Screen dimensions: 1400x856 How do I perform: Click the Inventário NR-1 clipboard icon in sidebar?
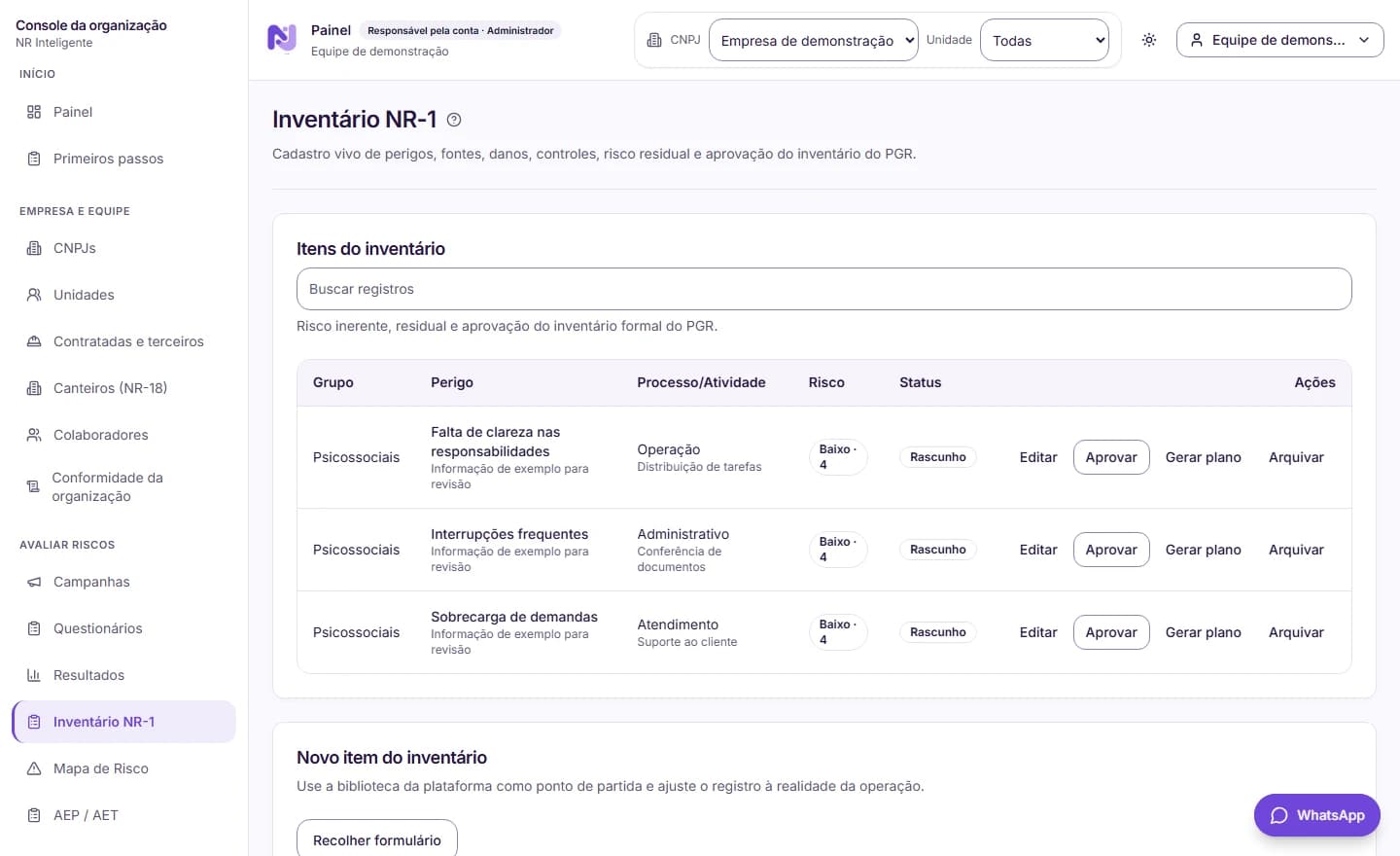point(34,722)
